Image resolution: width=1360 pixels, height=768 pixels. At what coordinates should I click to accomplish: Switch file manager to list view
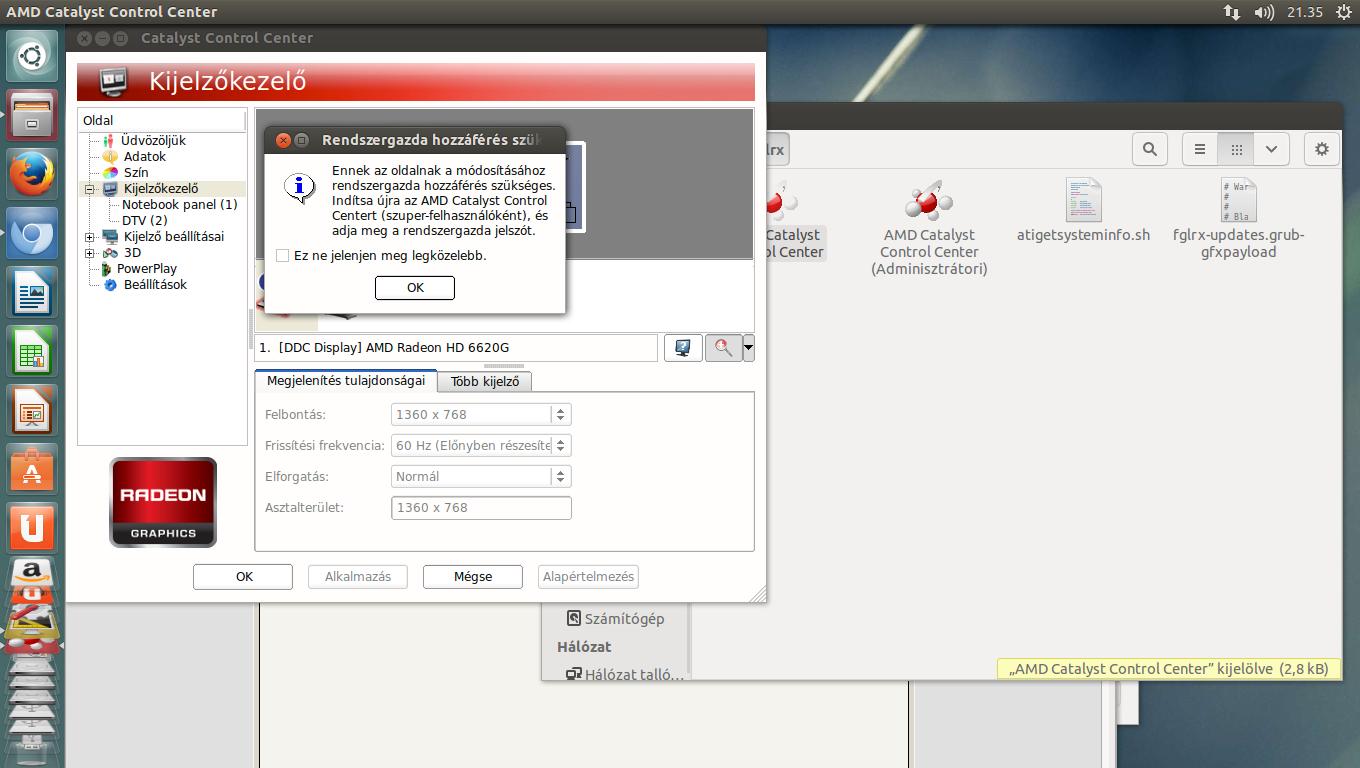[x=1200, y=149]
